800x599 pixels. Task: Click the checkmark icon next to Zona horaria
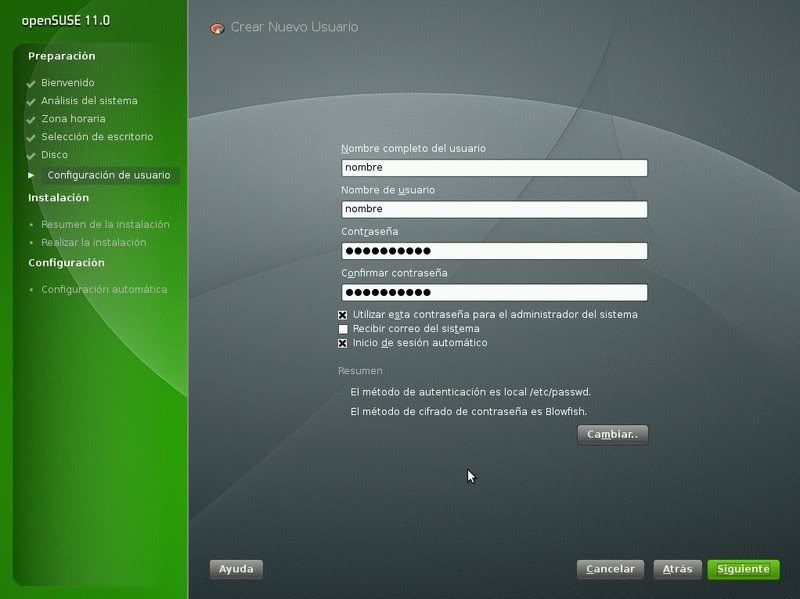[31, 119]
